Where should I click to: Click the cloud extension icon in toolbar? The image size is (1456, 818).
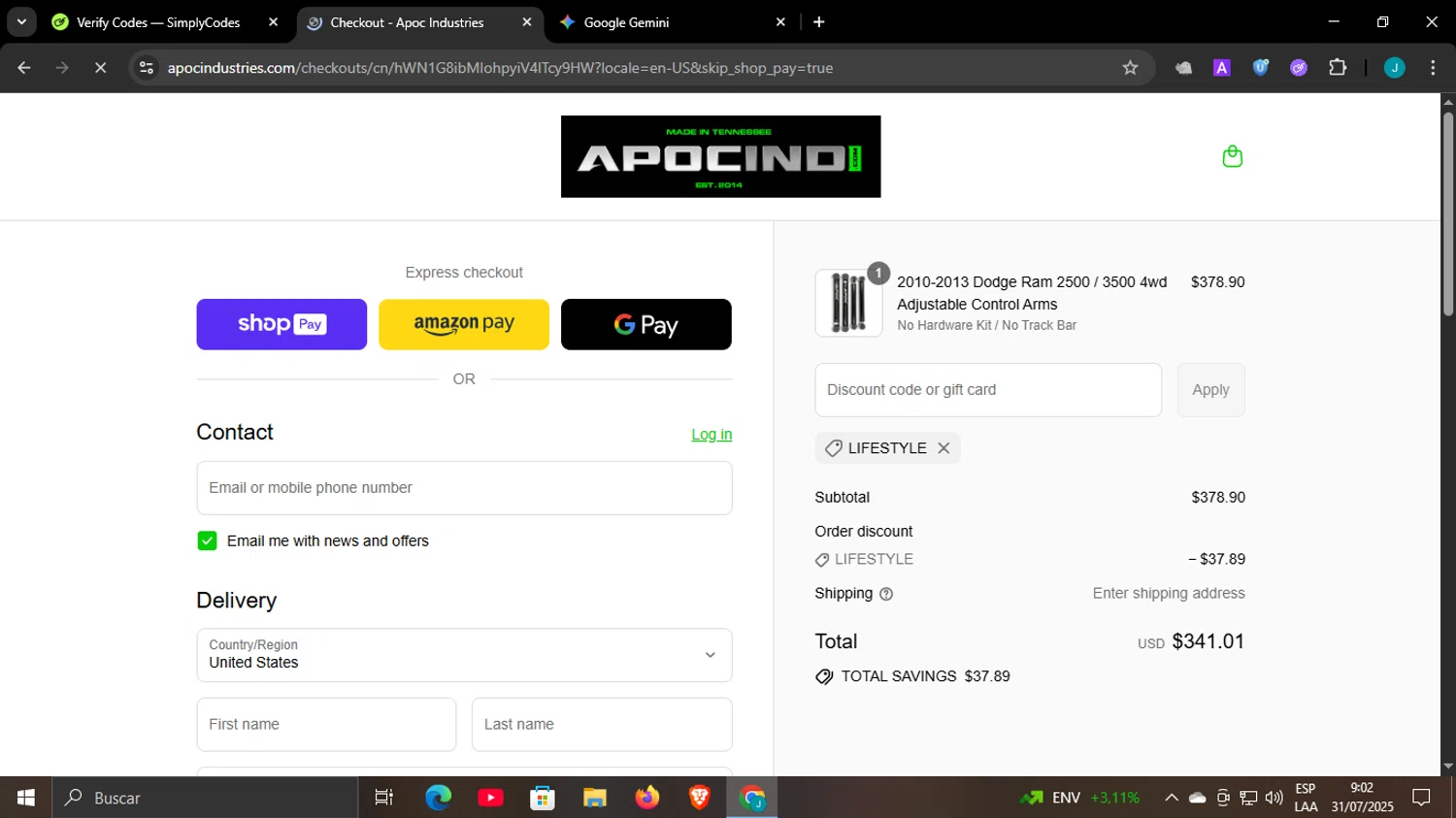pos(1183,68)
